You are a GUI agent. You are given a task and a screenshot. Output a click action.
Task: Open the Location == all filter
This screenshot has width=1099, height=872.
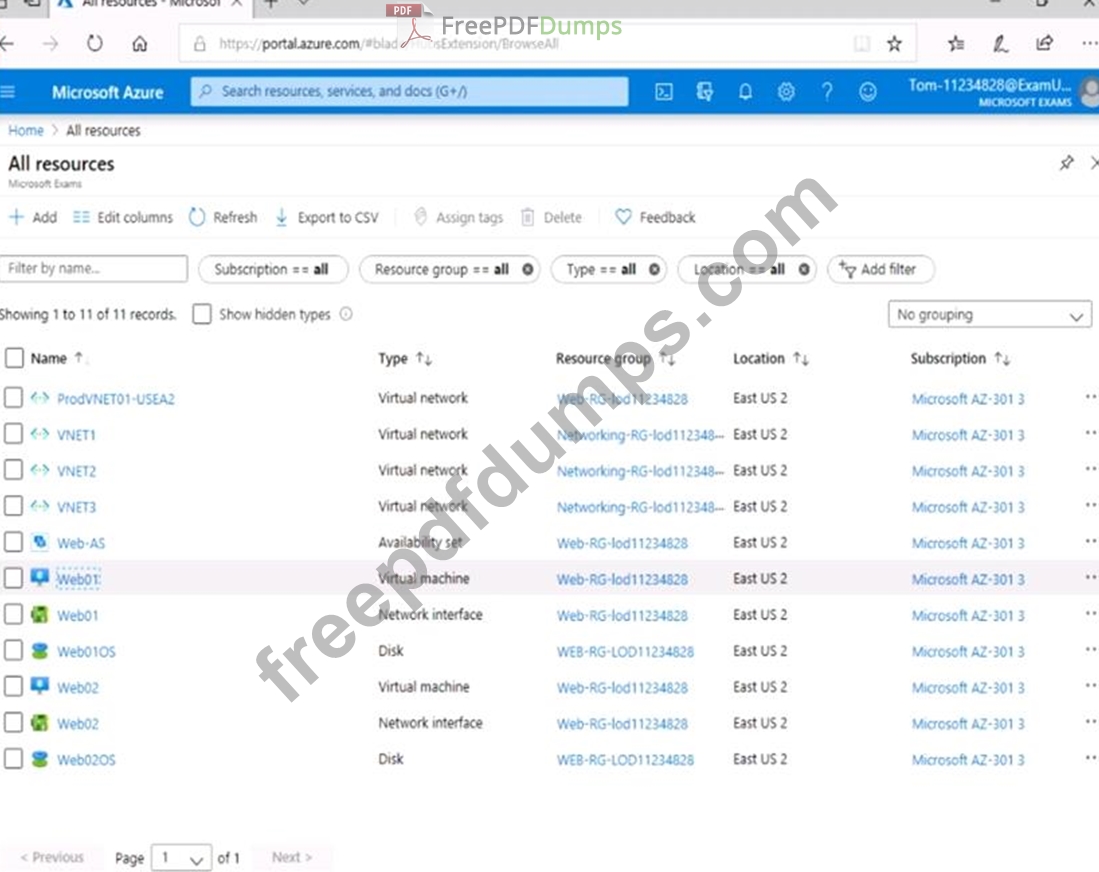click(747, 269)
